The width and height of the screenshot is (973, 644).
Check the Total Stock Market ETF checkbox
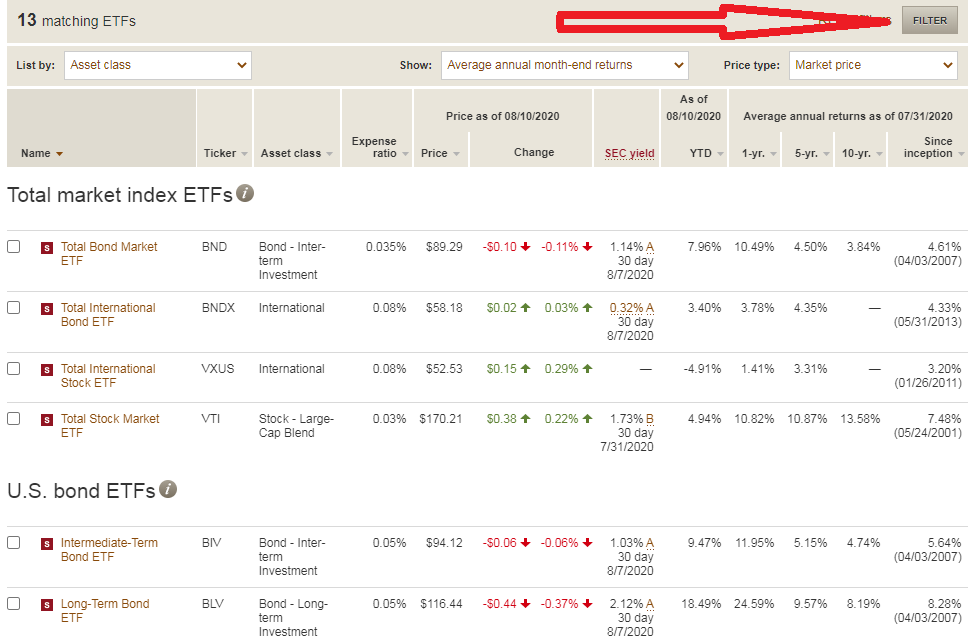tap(14, 419)
